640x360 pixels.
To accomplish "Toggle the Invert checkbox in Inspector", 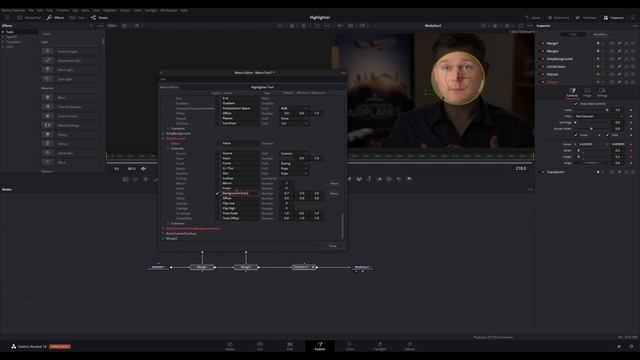I will click(576, 135).
